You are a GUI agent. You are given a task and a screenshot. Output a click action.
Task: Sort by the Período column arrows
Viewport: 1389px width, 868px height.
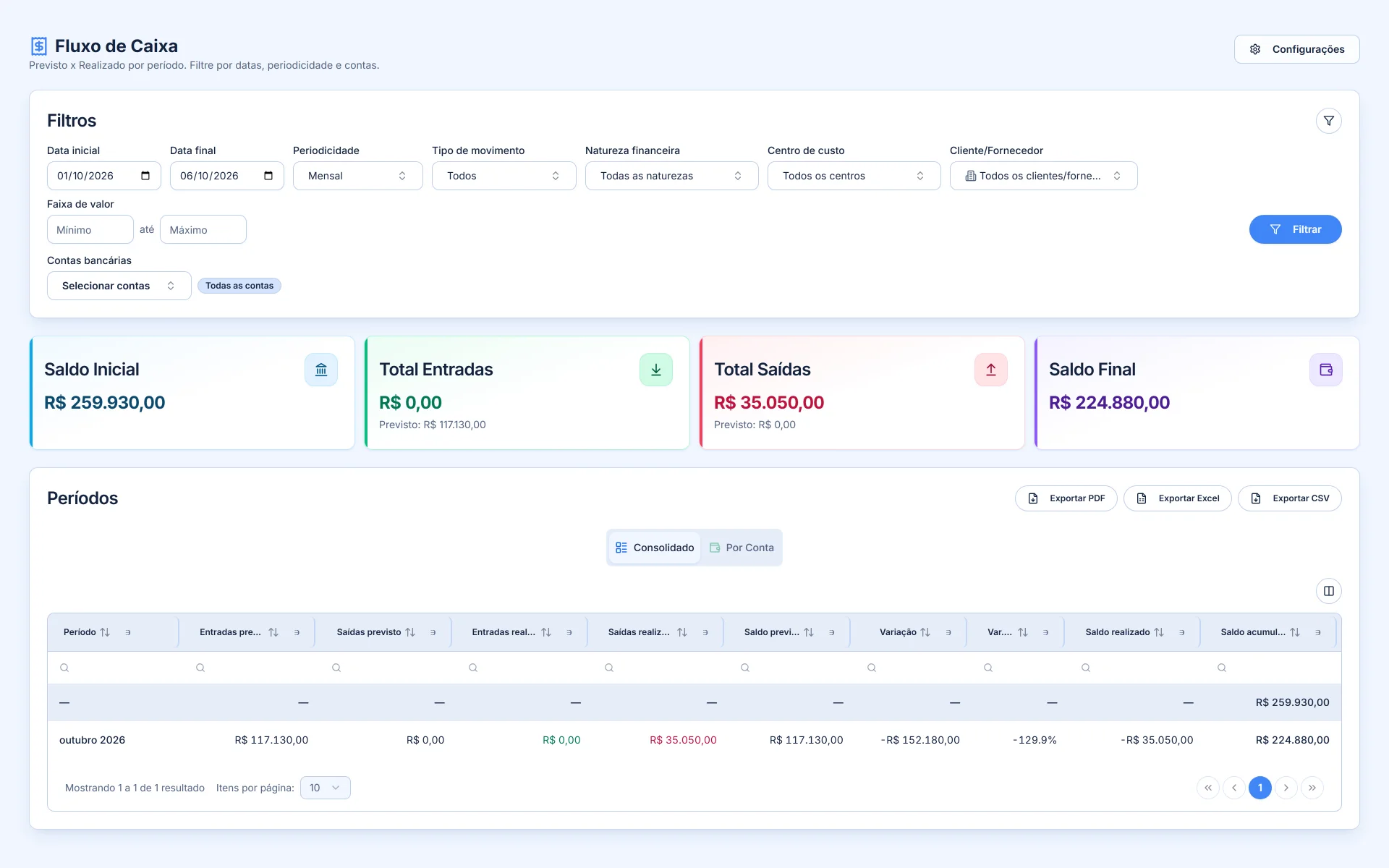tap(105, 632)
